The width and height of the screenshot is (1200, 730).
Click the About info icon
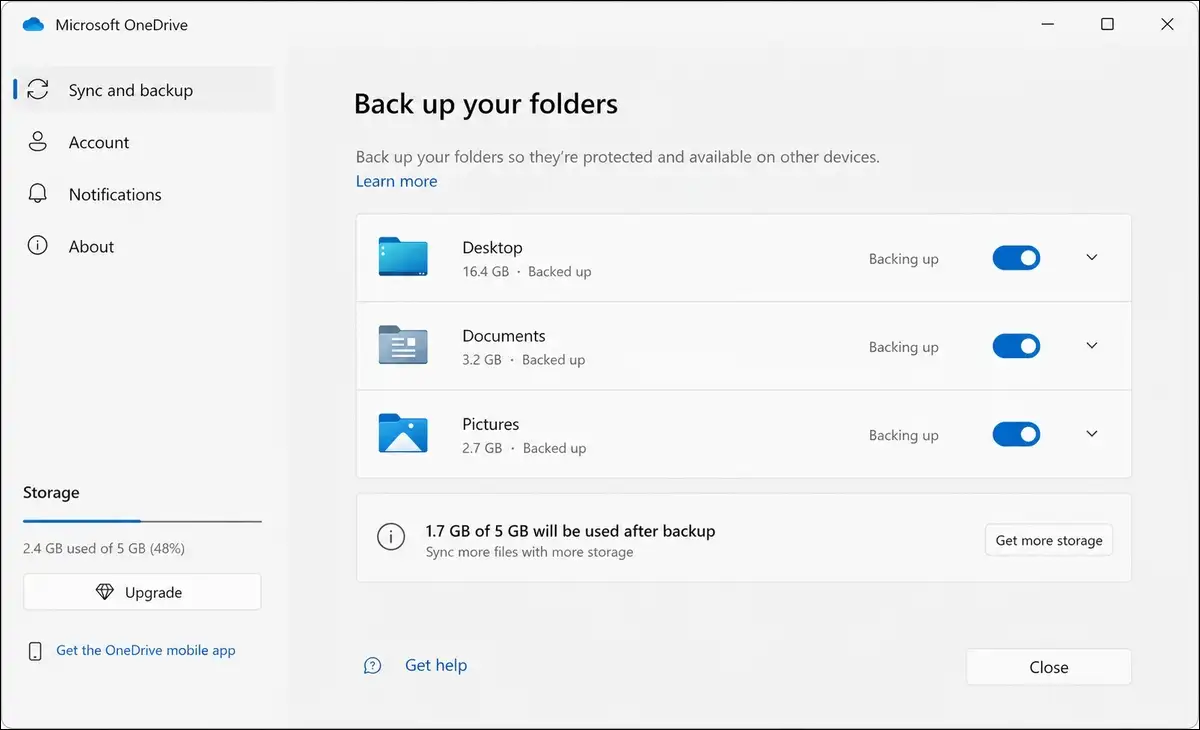click(x=38, y=246)
